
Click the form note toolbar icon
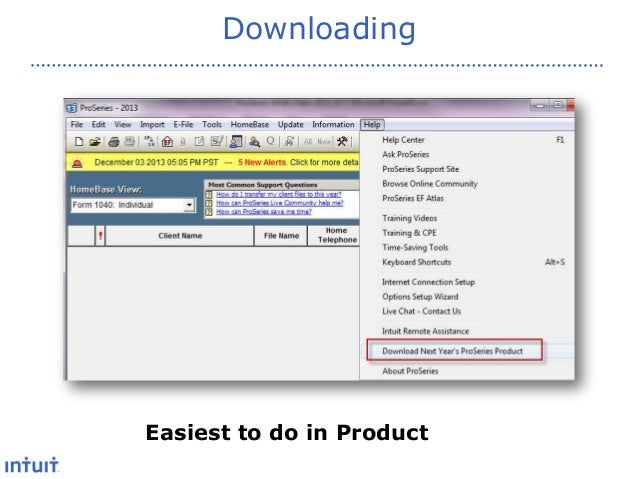(x=199, y=141)
